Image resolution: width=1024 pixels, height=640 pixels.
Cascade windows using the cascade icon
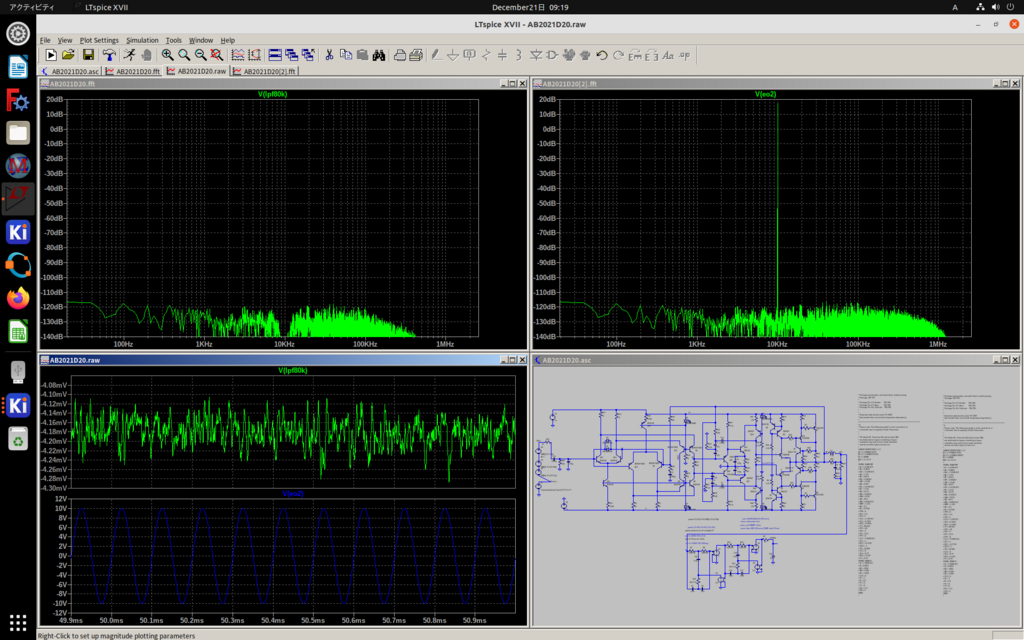[291, 56]
